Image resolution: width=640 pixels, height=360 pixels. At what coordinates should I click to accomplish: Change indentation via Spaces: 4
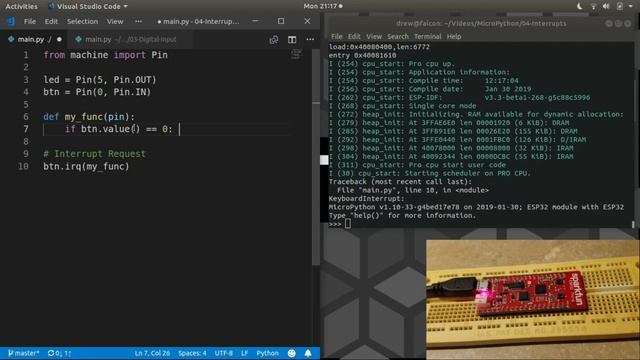192,353
